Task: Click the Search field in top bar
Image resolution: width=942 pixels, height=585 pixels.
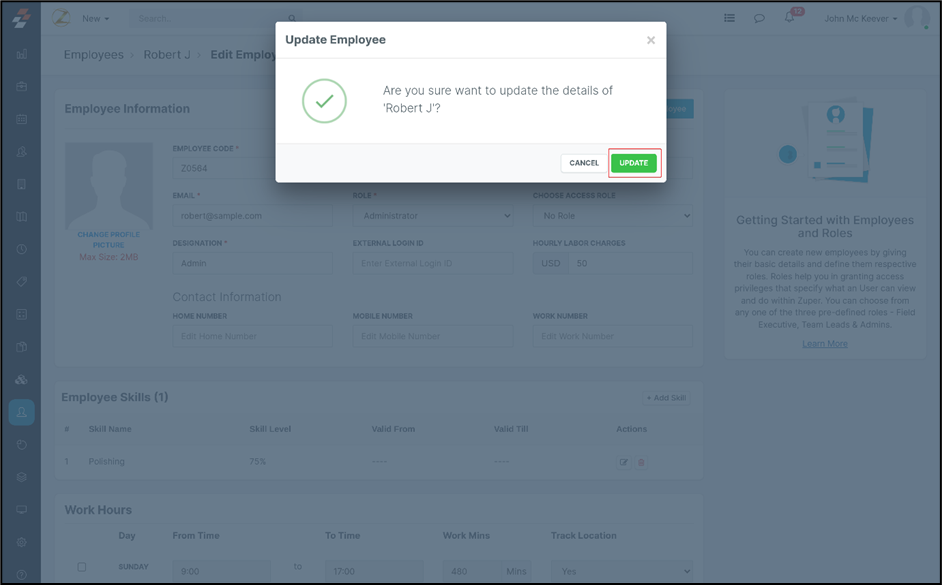Action: (x=210, y=19)
